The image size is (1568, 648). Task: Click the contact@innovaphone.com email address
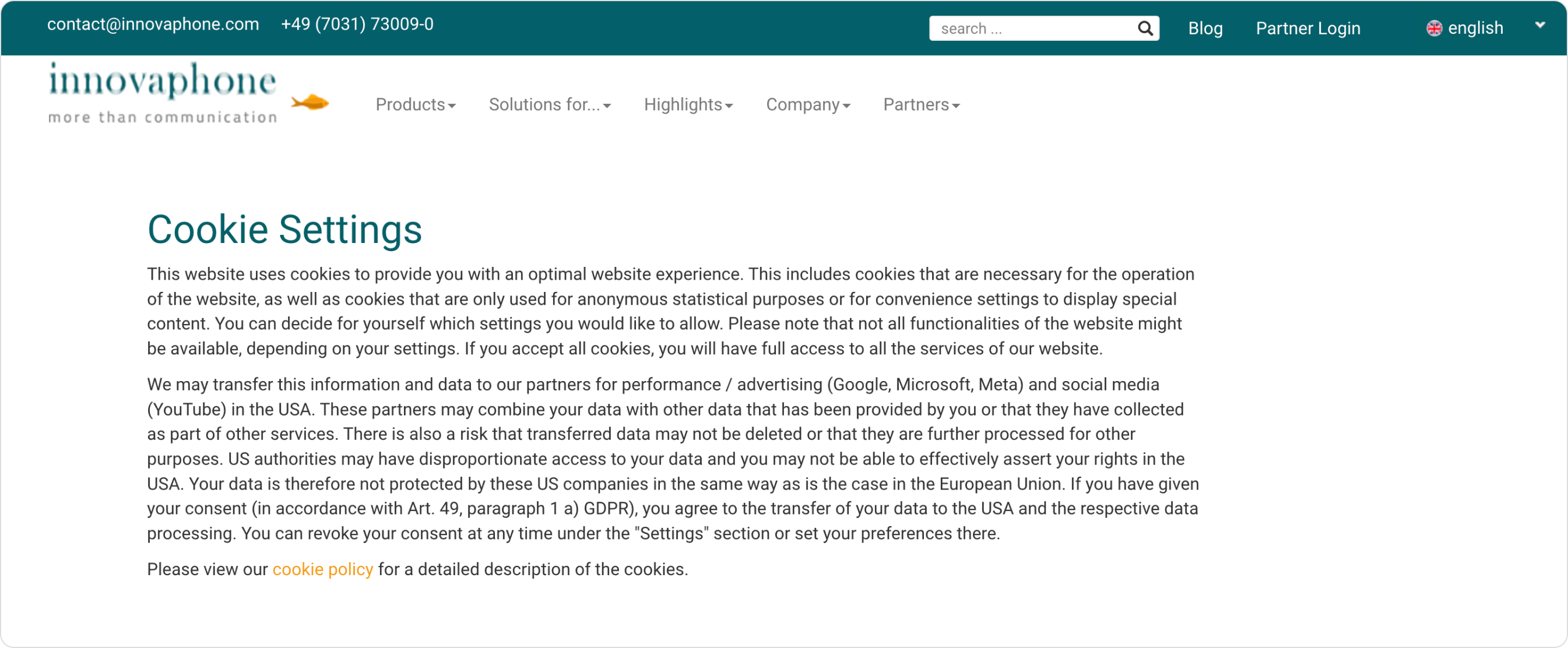pyautogui.click(x=153, y=24)
